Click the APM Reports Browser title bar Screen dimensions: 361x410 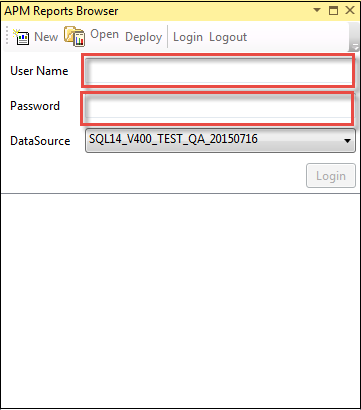[157, 11]
